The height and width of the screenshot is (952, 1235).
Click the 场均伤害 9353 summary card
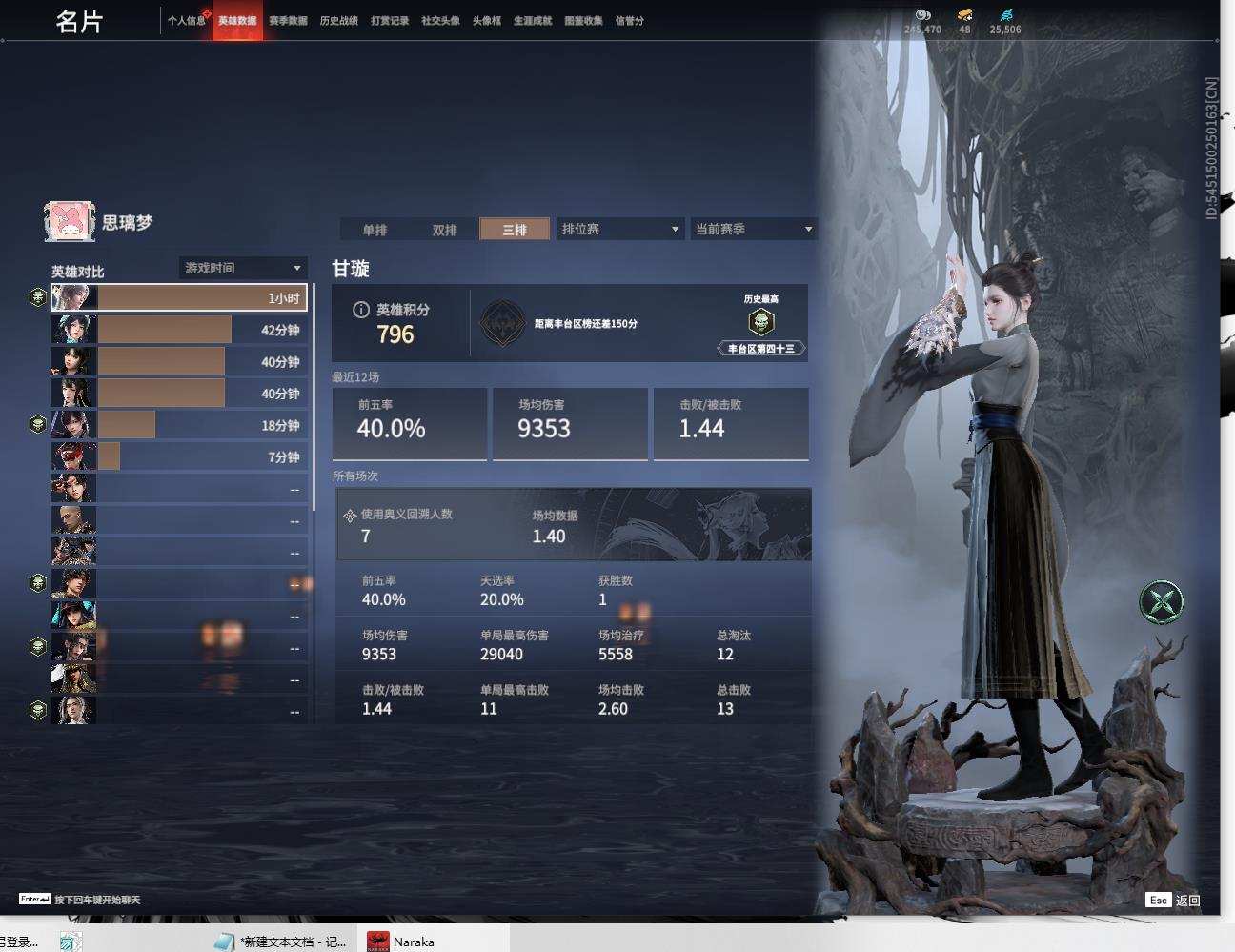570,424
